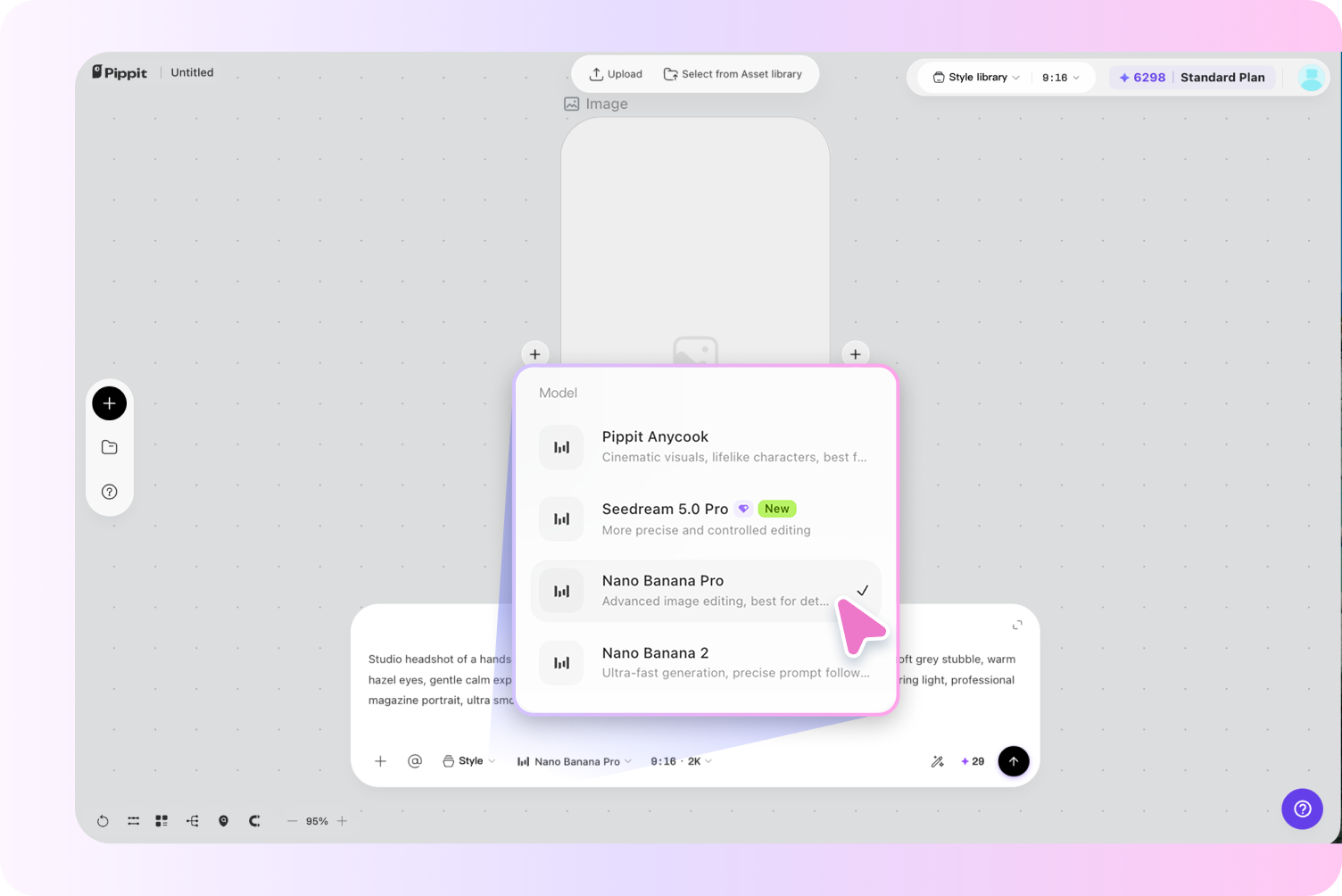The height and width of the screenshot is (896, 1342).
Task: Toggle the magnet snap icon
Action: 254,821
